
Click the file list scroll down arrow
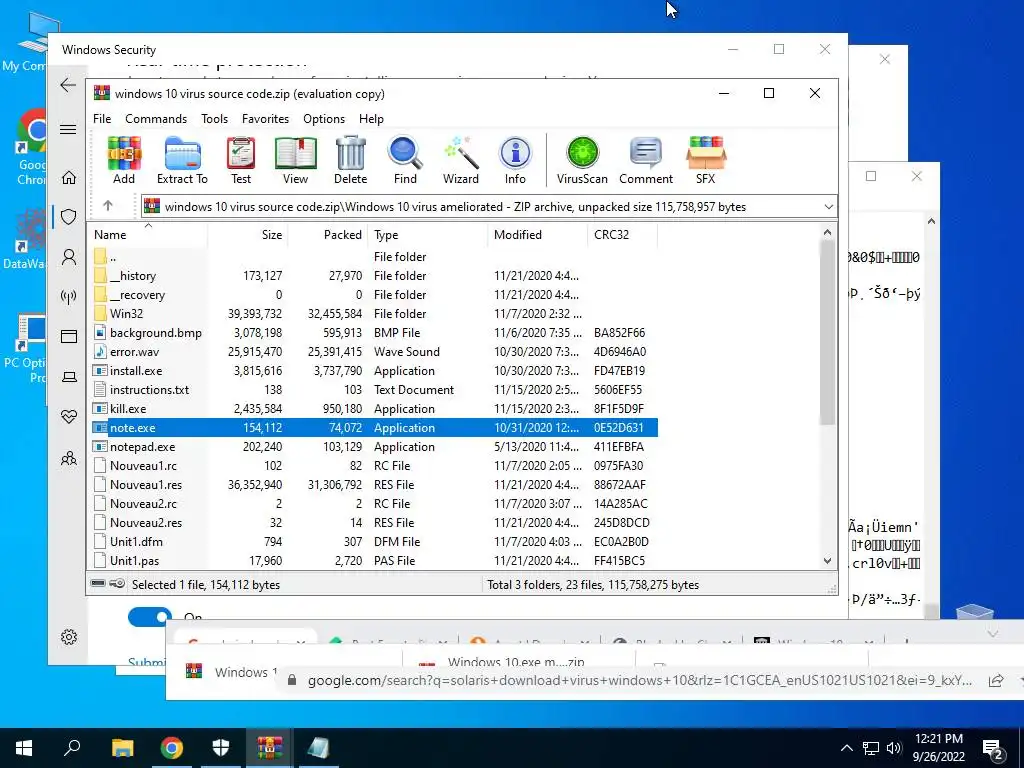point(827,560)
